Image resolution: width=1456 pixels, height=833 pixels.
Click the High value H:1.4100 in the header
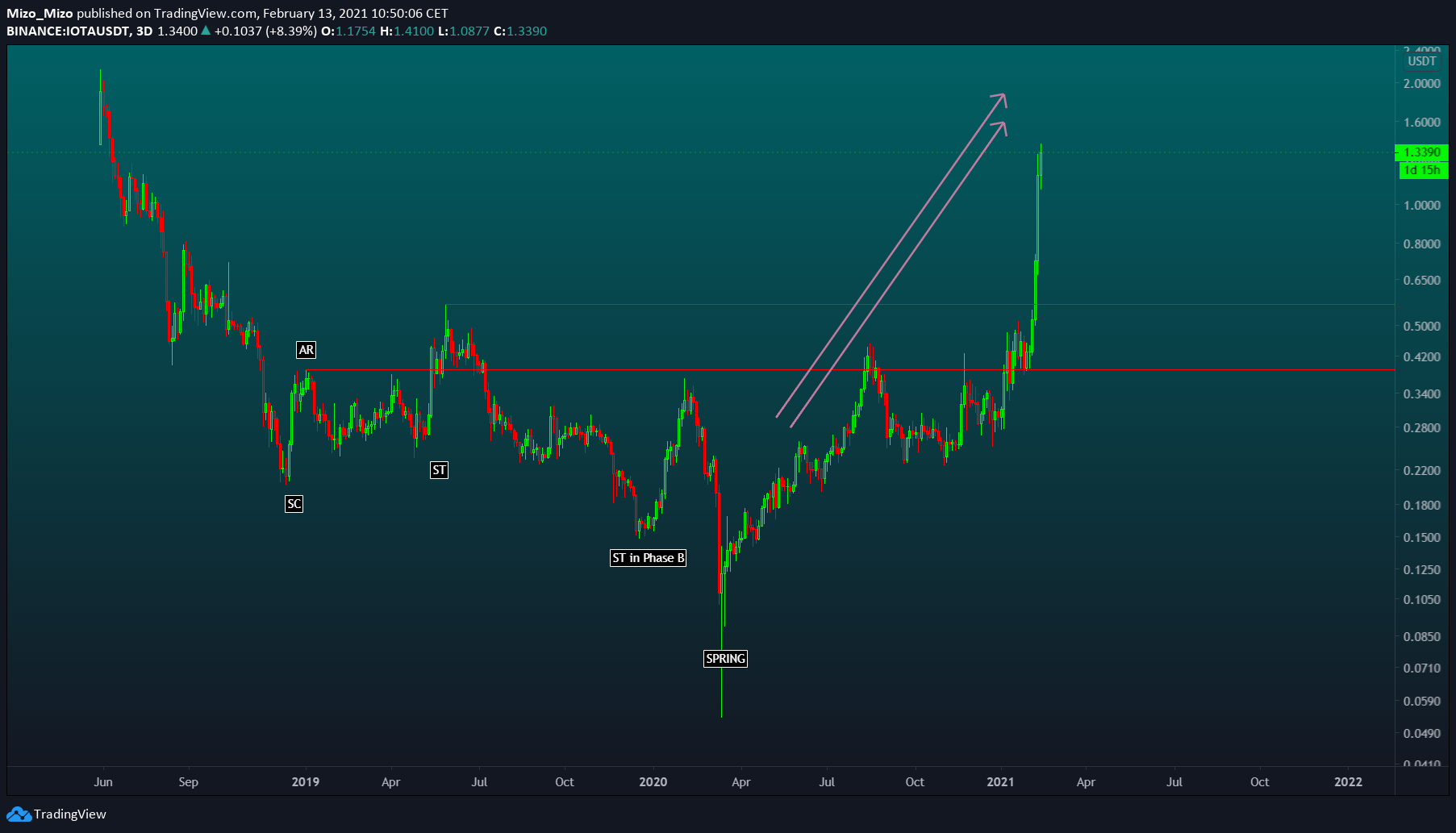[407, 31]
